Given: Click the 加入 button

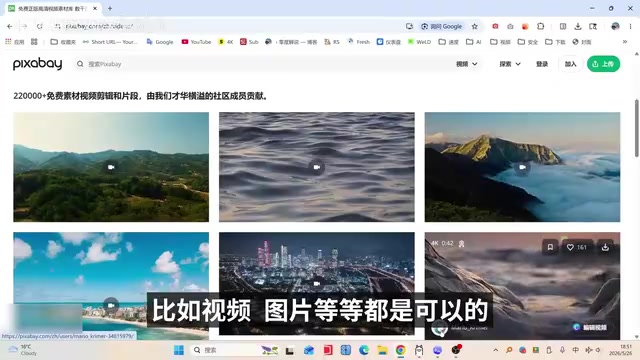Looking at the screenshot, I should pyautogui.click(x=570, y=64).
